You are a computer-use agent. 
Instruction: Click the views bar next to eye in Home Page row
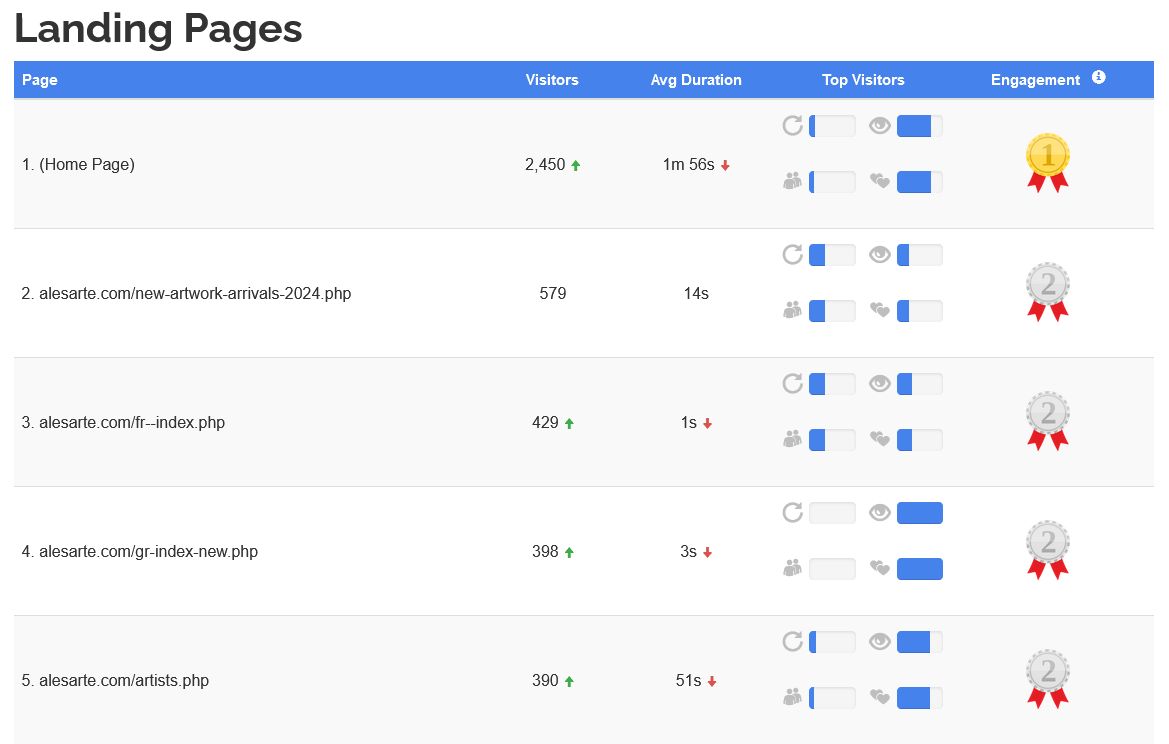(x=920, y=126)
